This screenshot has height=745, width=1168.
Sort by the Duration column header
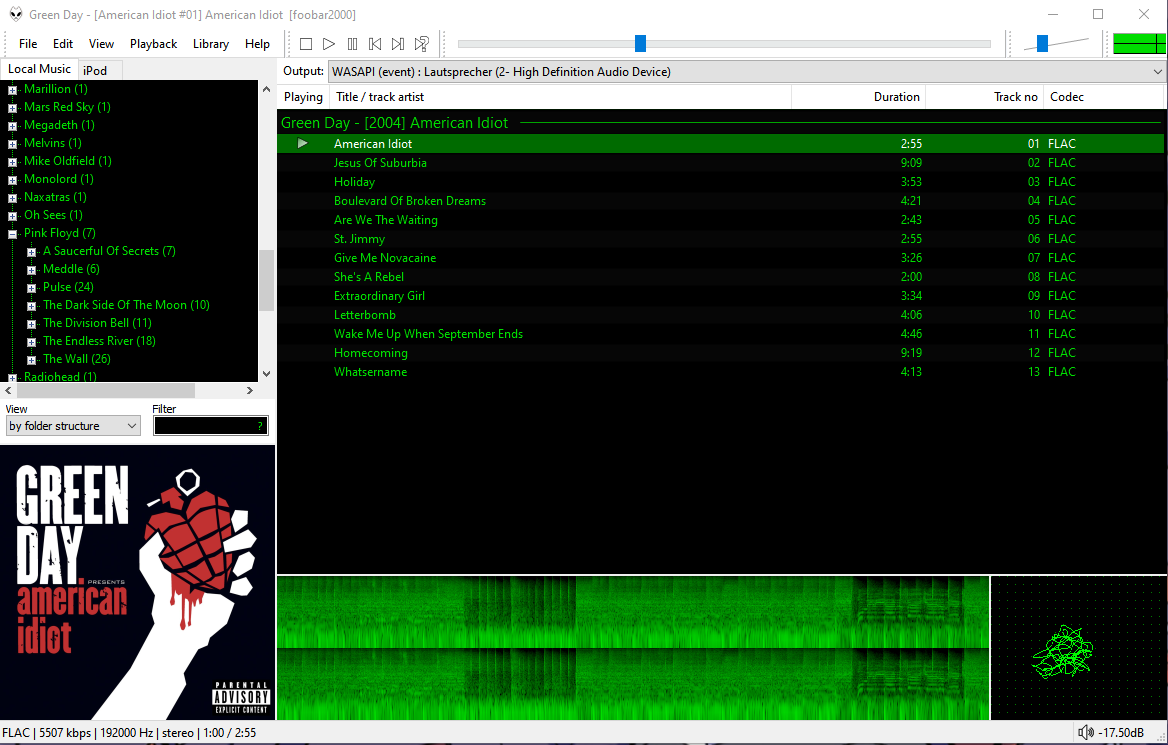[858, 97]
